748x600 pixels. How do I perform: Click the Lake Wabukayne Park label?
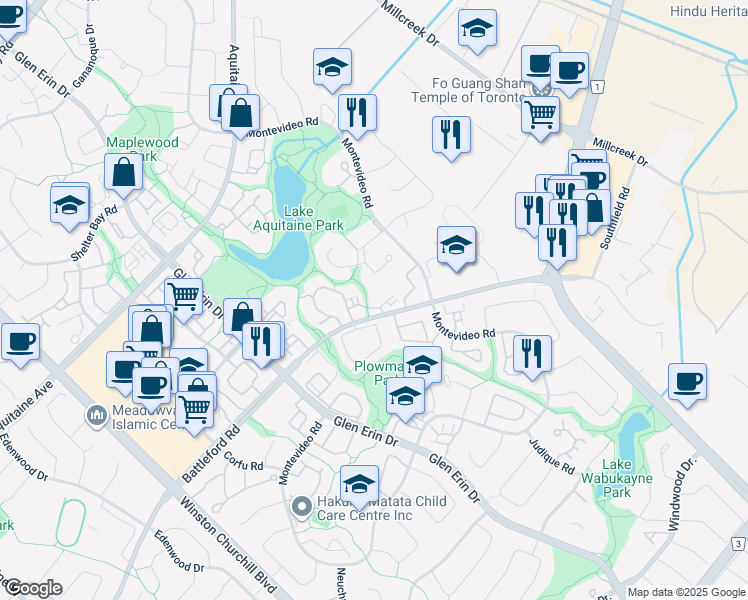pyautogui.click(x=617, y=478)
